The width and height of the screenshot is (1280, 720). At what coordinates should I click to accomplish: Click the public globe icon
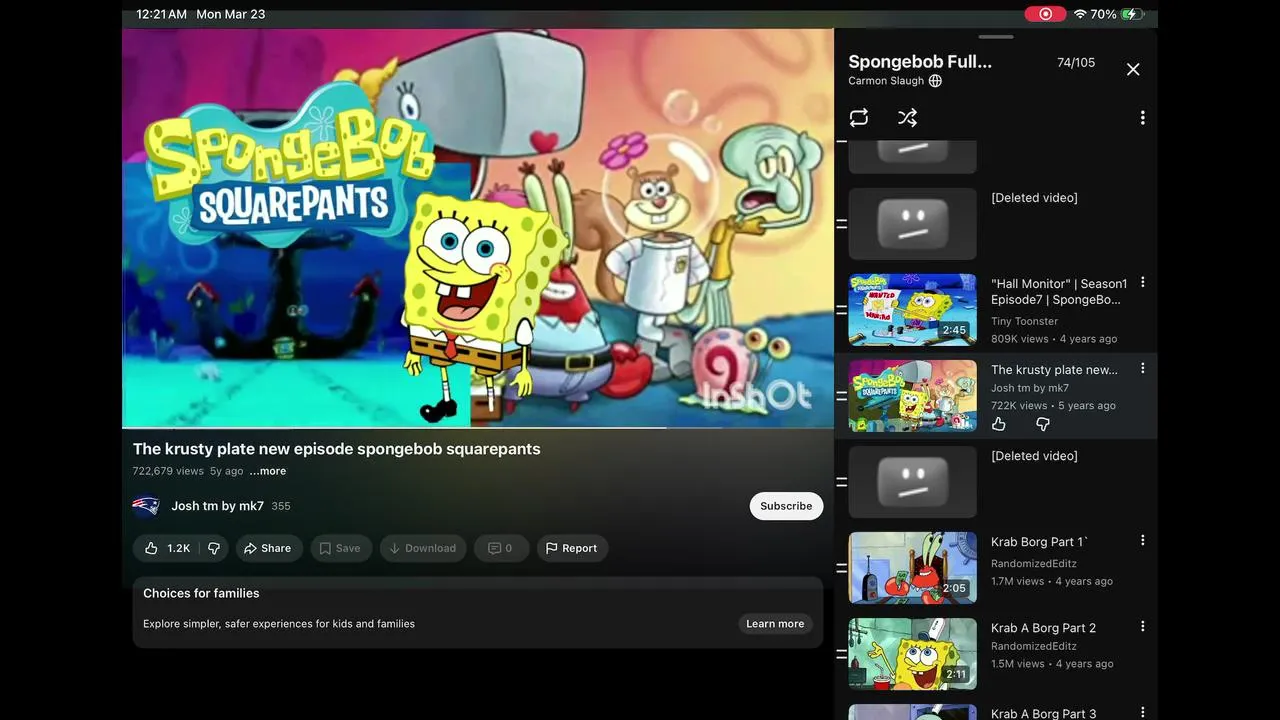coord(935,81)
